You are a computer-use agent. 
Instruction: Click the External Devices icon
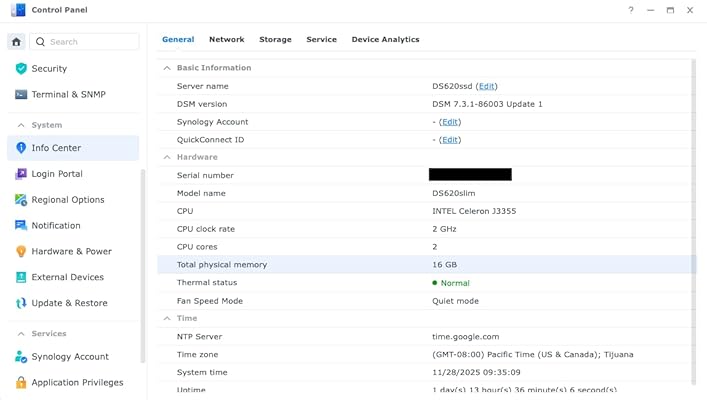(21, 278)
